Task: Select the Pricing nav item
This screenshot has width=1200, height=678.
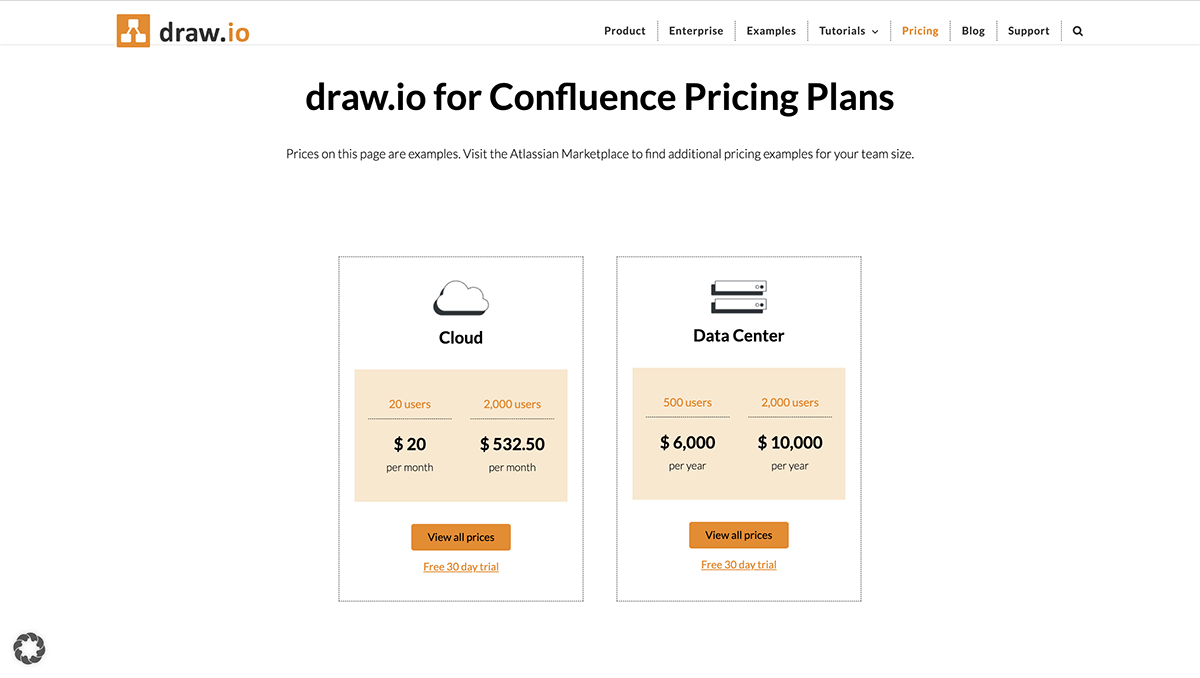Action: click(920, 31)
